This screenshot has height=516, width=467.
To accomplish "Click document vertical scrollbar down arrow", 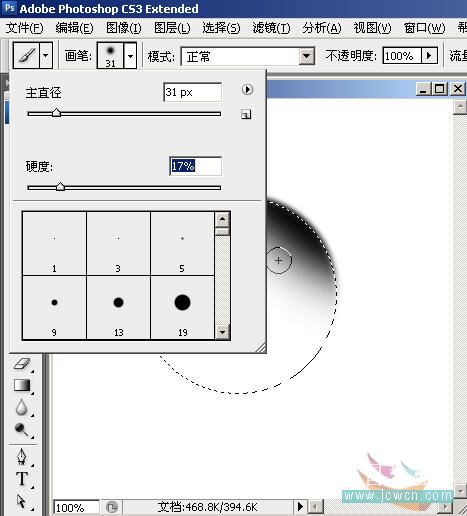I will click(x=460, y=491).
